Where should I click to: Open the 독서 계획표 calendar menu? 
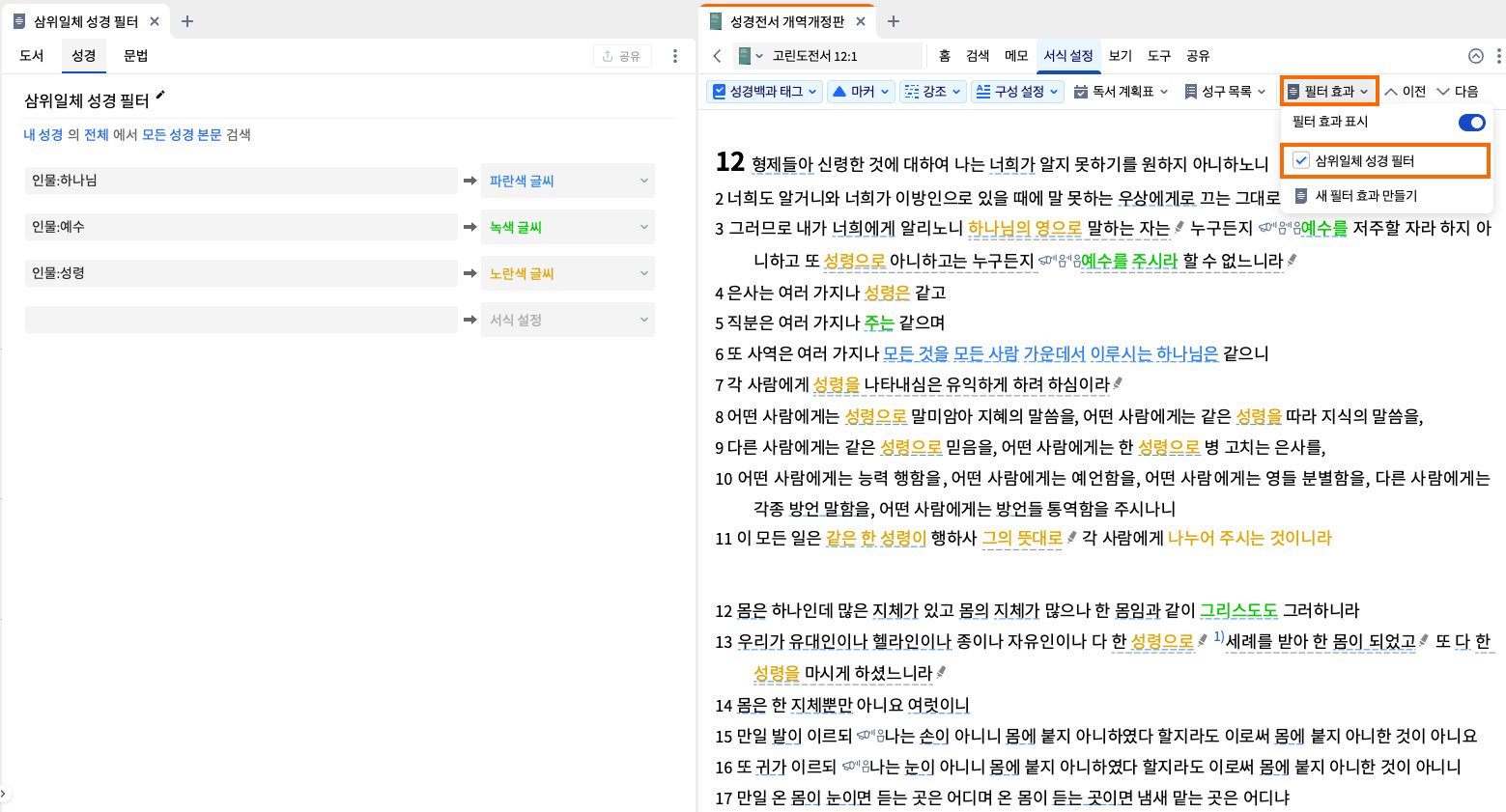[x=1122, y=92]
